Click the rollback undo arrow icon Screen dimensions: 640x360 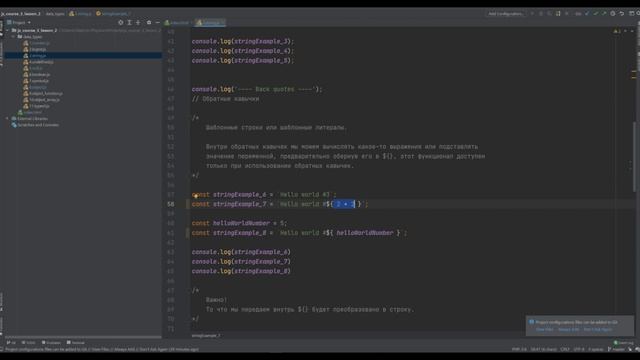[622, 13]
